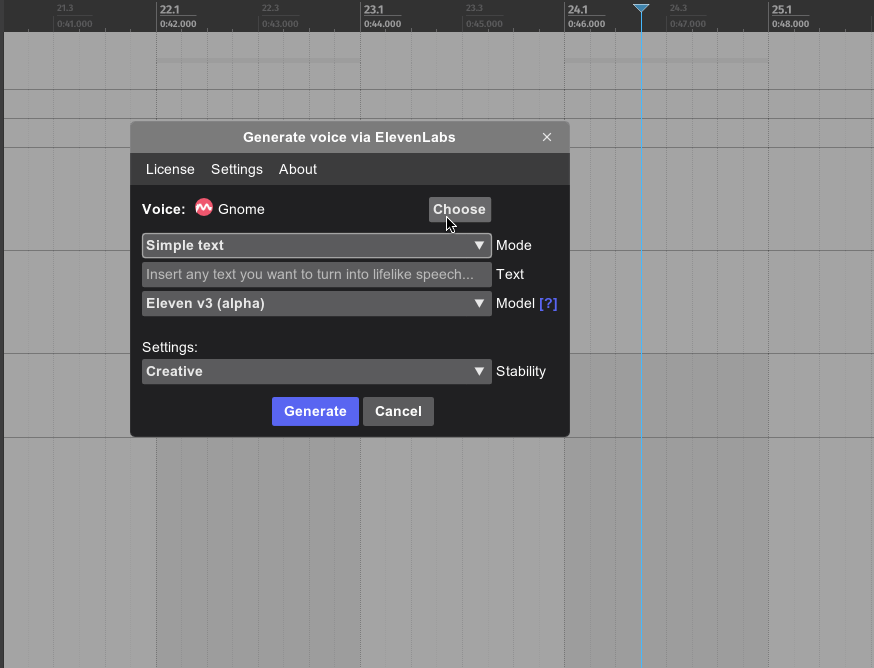Click into the speech text input field
874x668 pixels.
317,274
